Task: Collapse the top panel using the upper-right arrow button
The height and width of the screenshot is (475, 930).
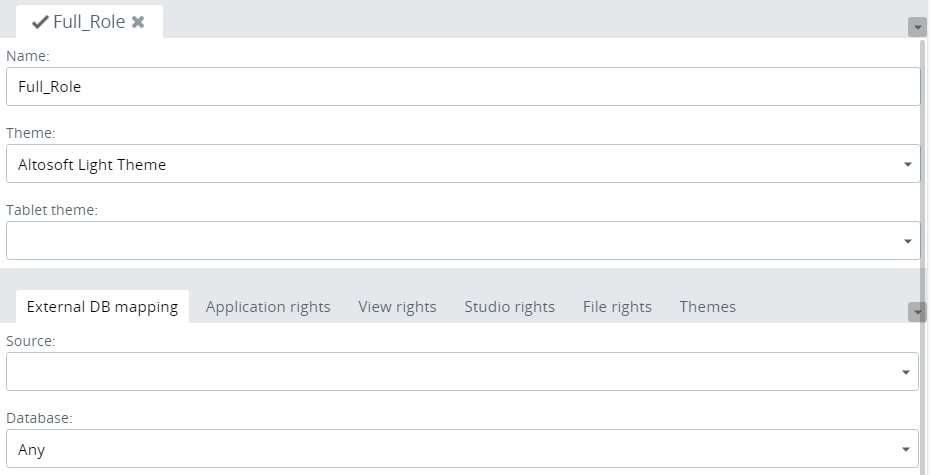Action: [x=917, y=27]
